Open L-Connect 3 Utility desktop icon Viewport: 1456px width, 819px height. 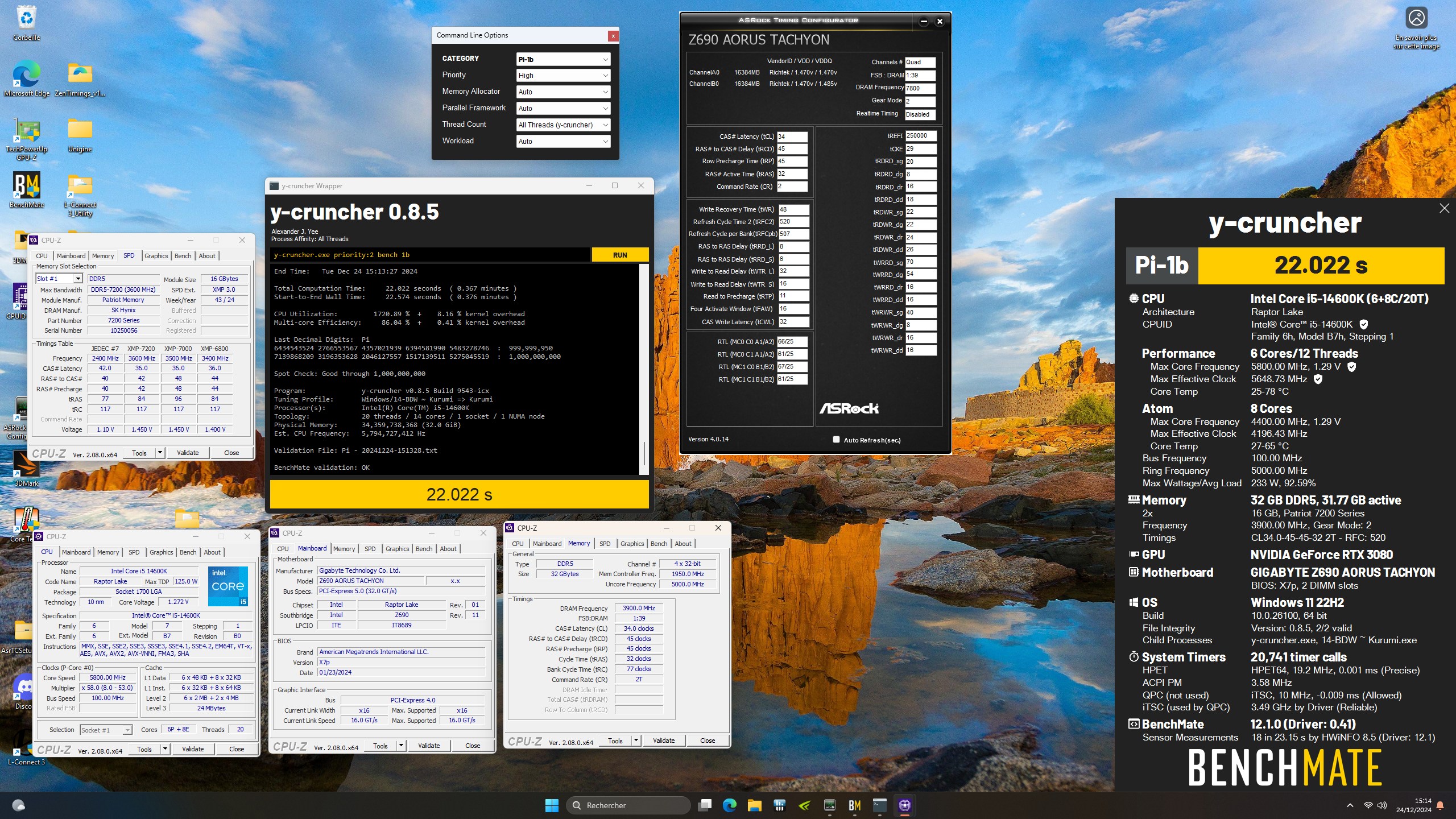(80, 195)
